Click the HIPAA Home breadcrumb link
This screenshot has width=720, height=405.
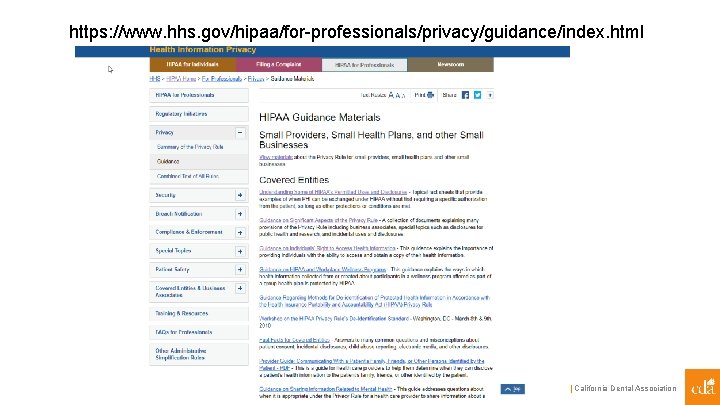[x=181, y=79]
